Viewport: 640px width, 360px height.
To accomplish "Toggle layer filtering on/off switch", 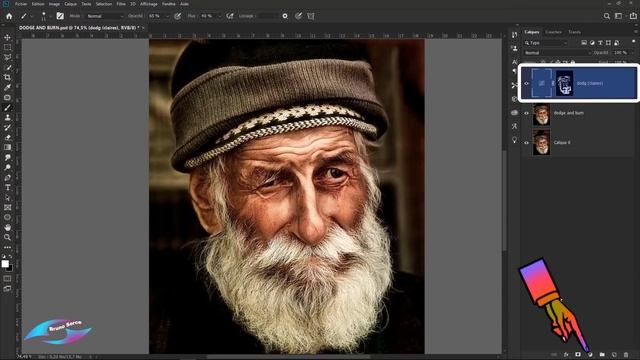I will (x=633, y=42).
